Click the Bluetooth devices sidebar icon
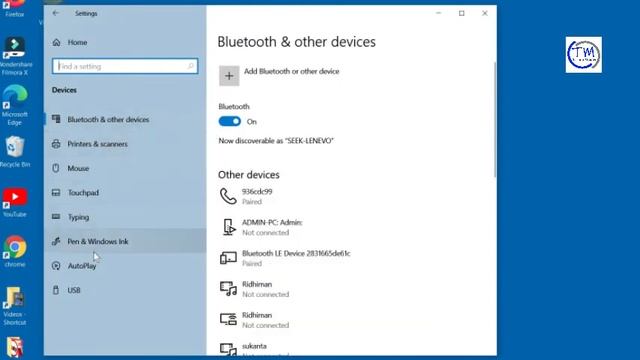 (56, 119)
